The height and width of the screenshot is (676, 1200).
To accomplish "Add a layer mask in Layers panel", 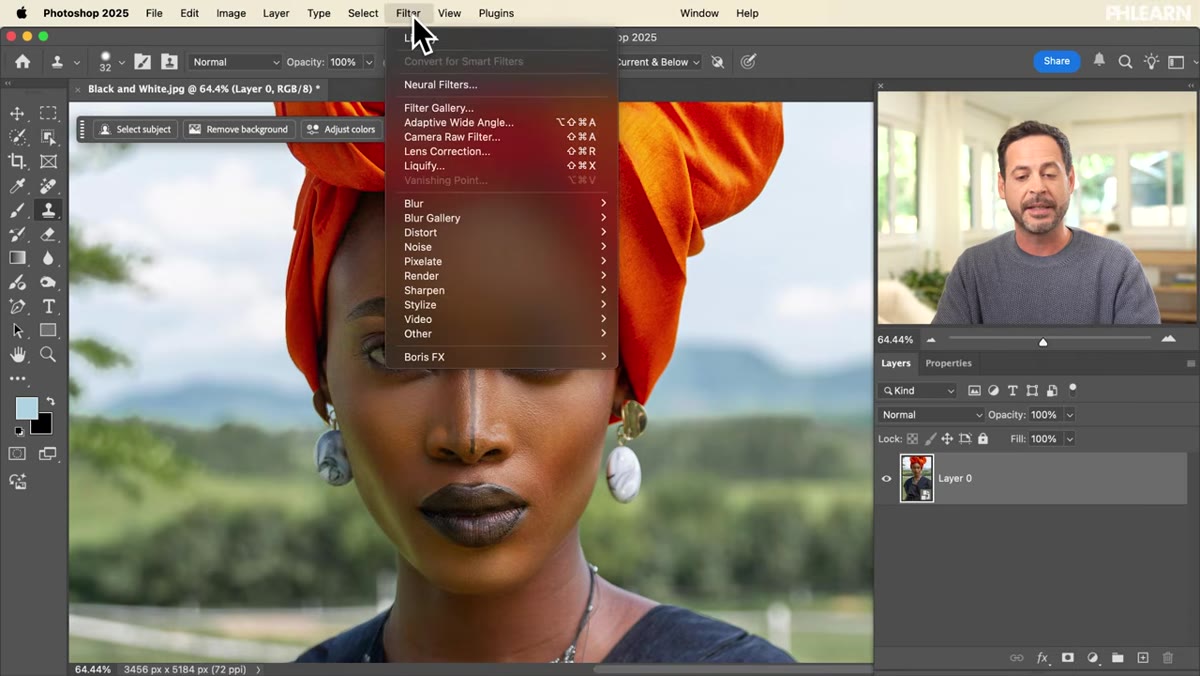I will pos(1068,658).
